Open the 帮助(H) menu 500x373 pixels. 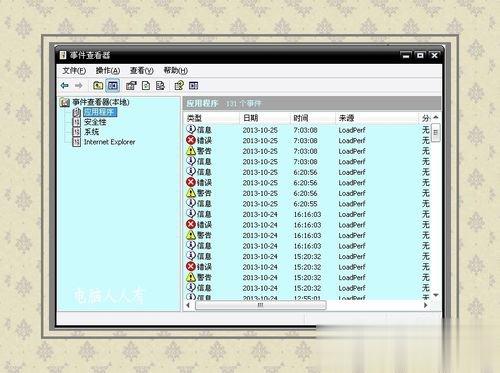175,71
